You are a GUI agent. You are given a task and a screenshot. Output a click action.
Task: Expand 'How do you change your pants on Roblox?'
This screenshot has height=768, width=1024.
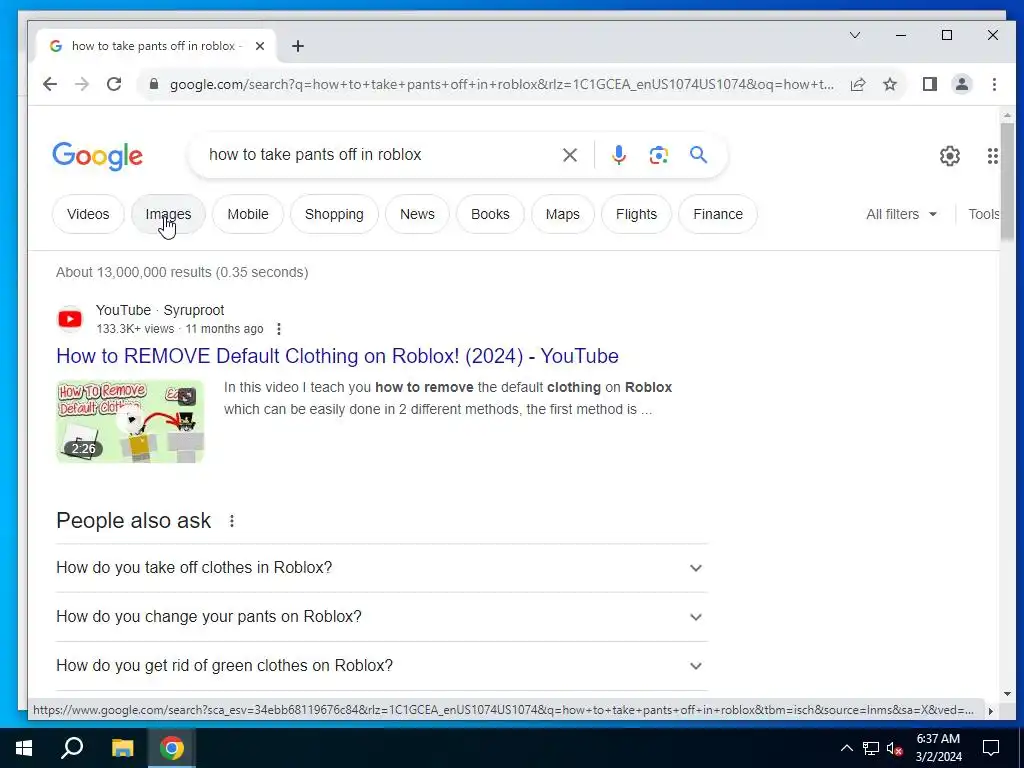(382, 616)
